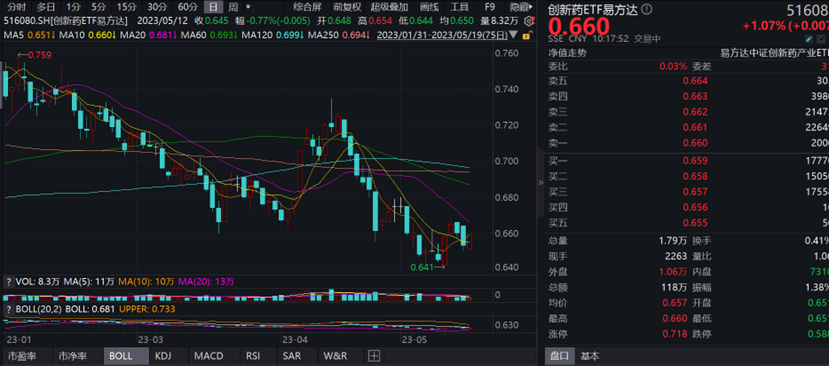Viewport: 829px width, 366px height.
Task: Expand the date range dropdown triangle
Action: coord(512,35)
